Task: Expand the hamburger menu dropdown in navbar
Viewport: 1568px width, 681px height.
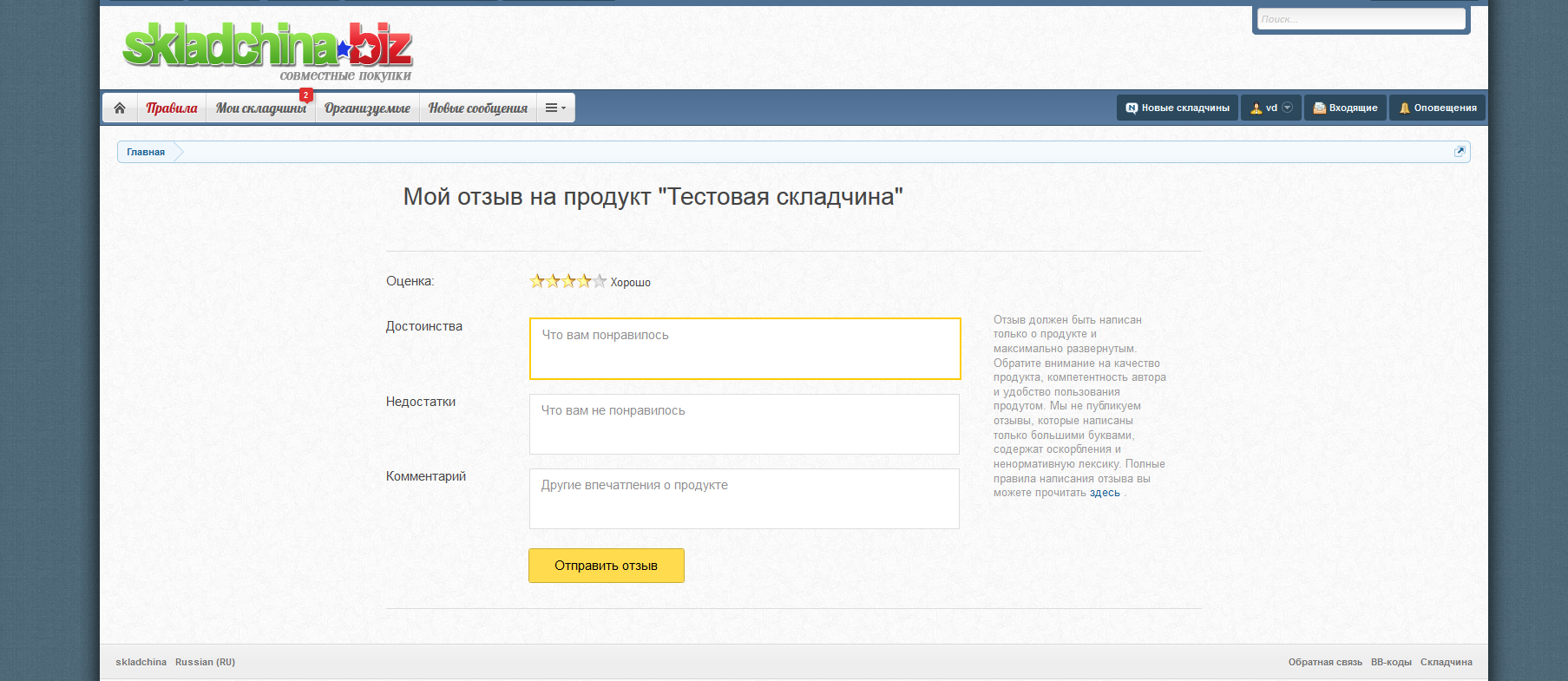Action: click(555, 108)
